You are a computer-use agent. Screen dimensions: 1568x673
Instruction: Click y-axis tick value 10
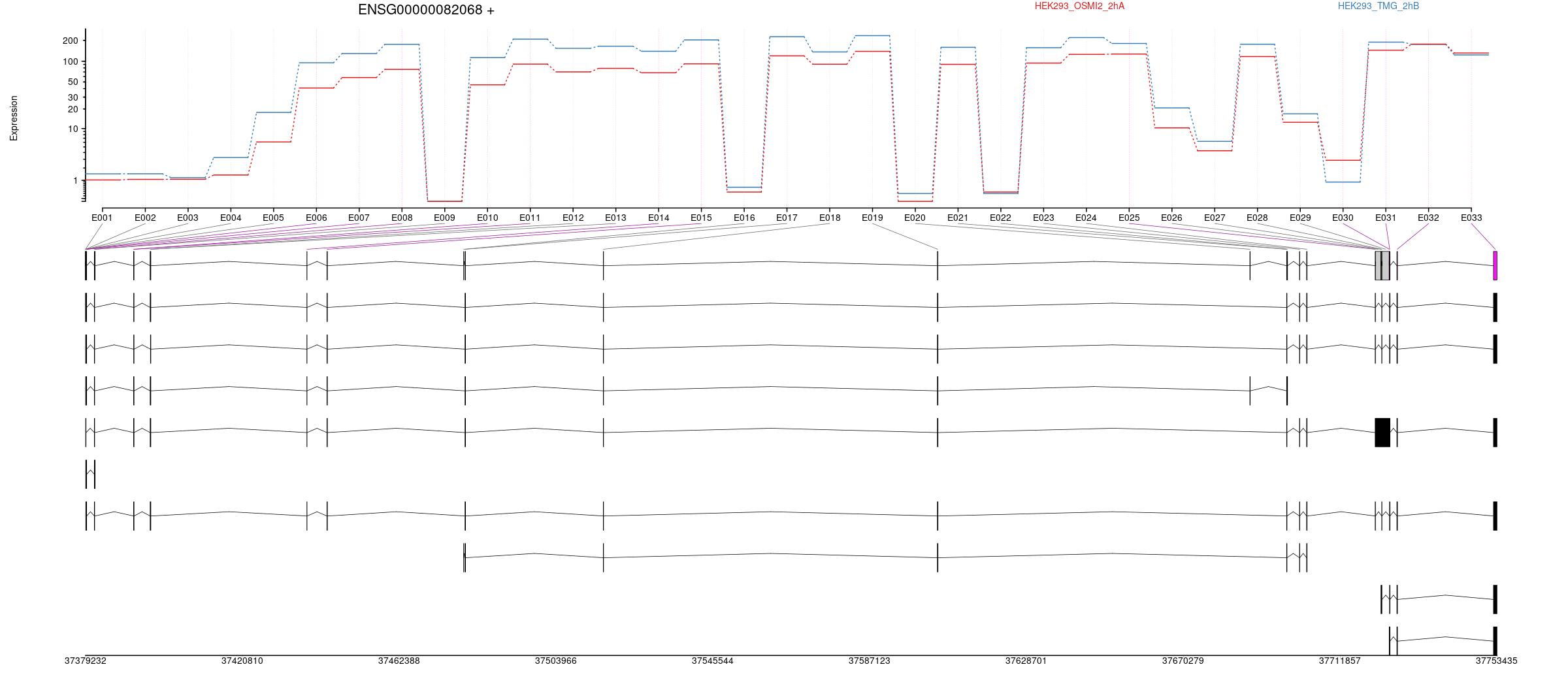73,129
